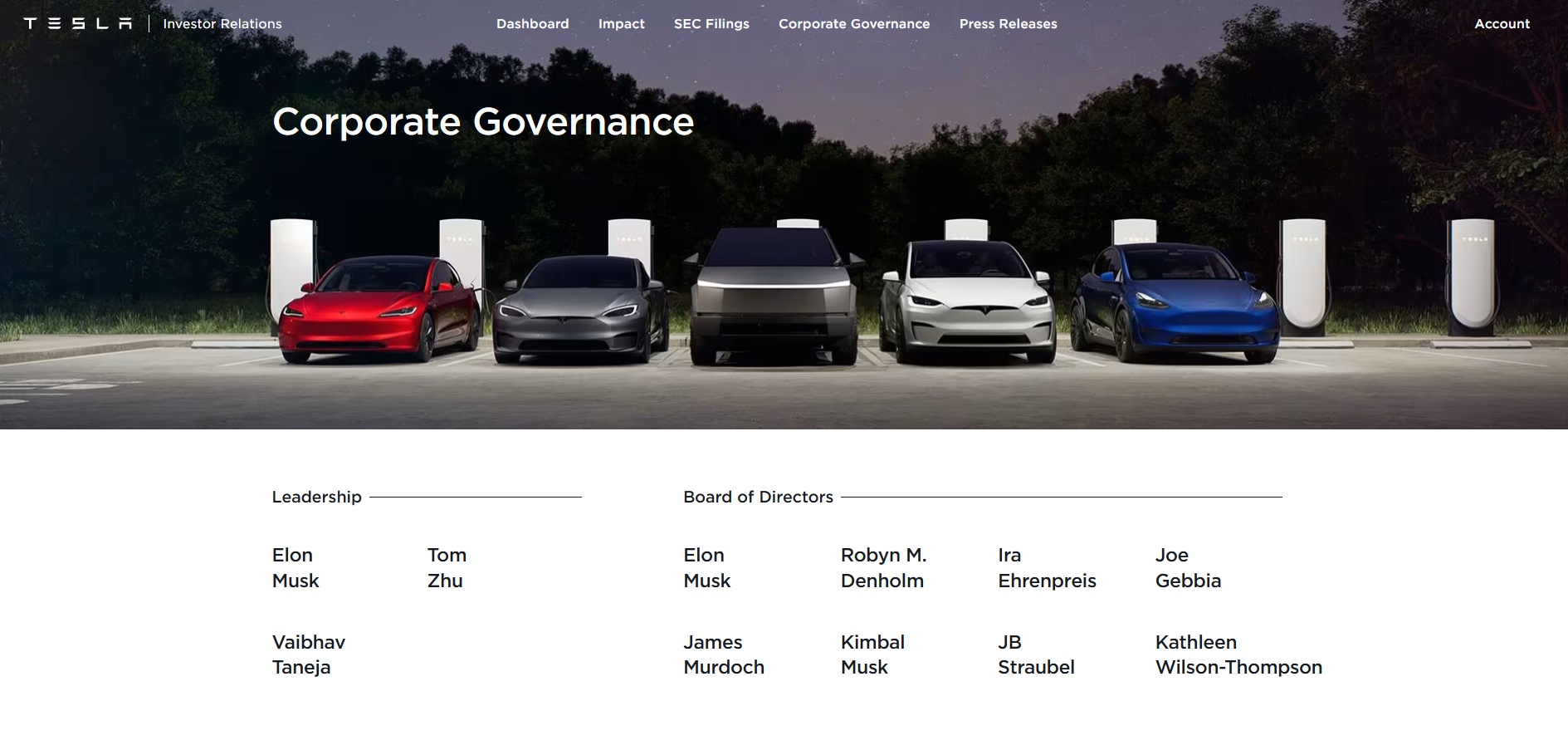
Task: Open Ira Ehrenpreis's profile
Action: [x=1047, y=567]
